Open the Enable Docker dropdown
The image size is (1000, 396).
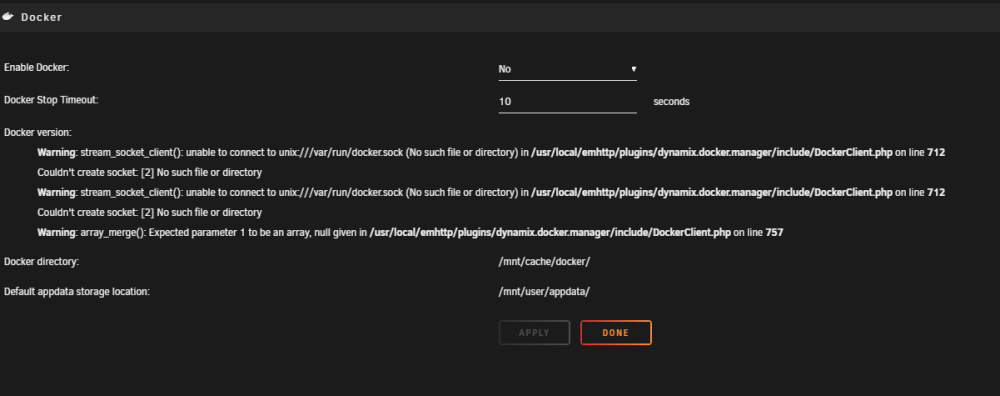point(568,69)
